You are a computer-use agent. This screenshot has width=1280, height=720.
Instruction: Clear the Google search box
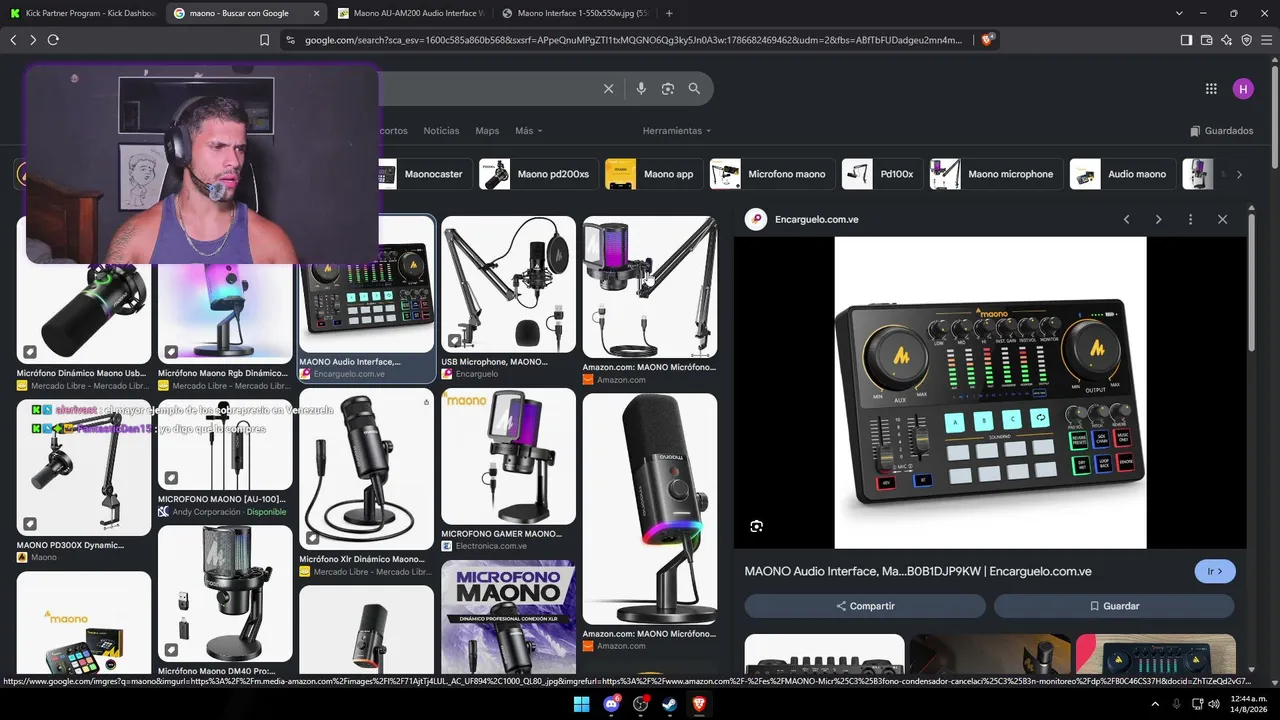coord(608,89)
